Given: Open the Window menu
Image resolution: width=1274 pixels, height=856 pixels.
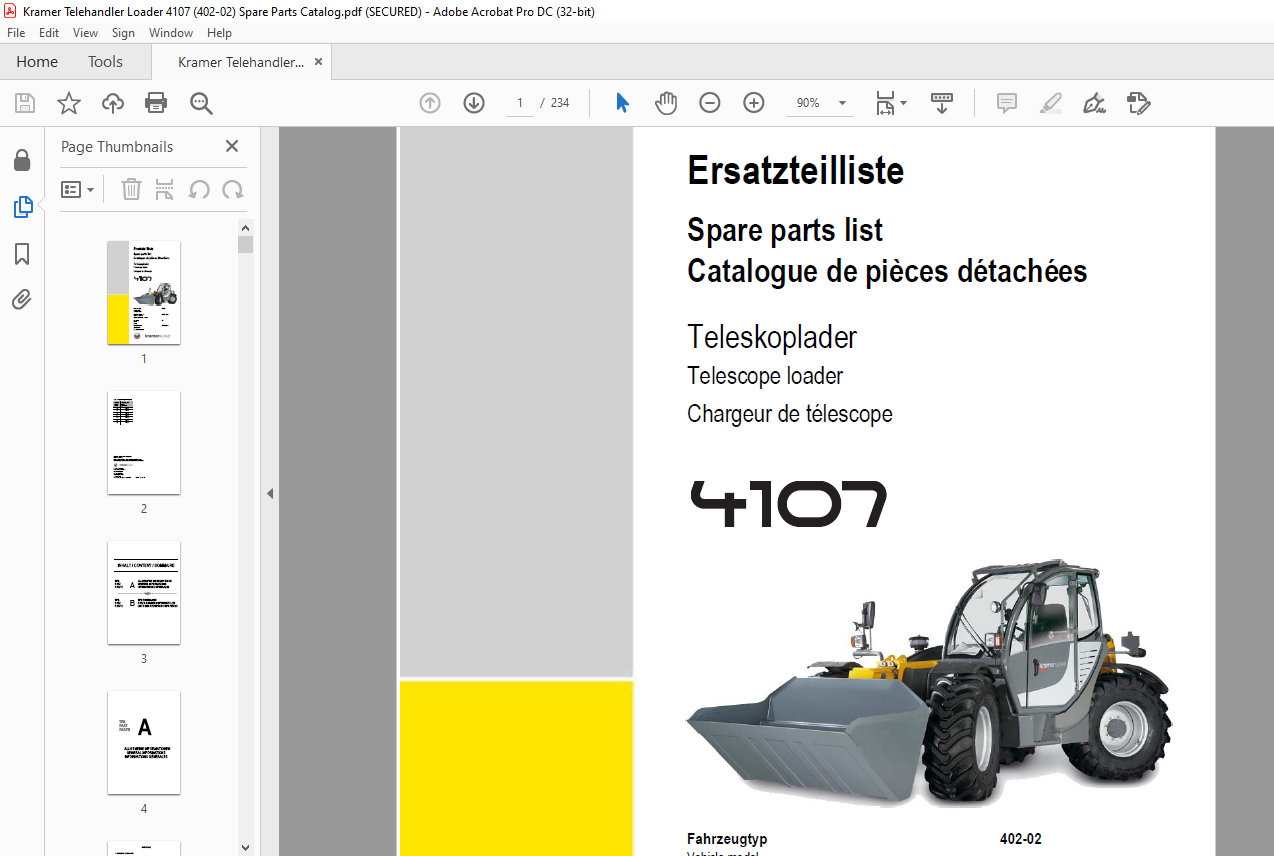Looking at the screenshot, I should (x=171, y=33).
